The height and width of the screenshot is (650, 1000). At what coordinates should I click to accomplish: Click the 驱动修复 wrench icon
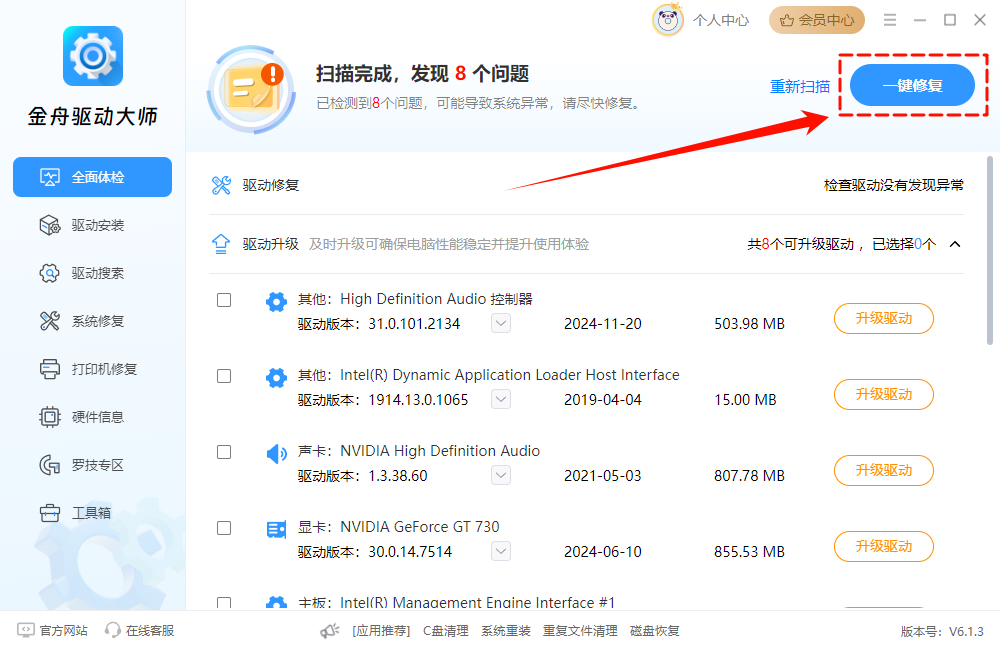pyautogui.click(x=221, y=185)
